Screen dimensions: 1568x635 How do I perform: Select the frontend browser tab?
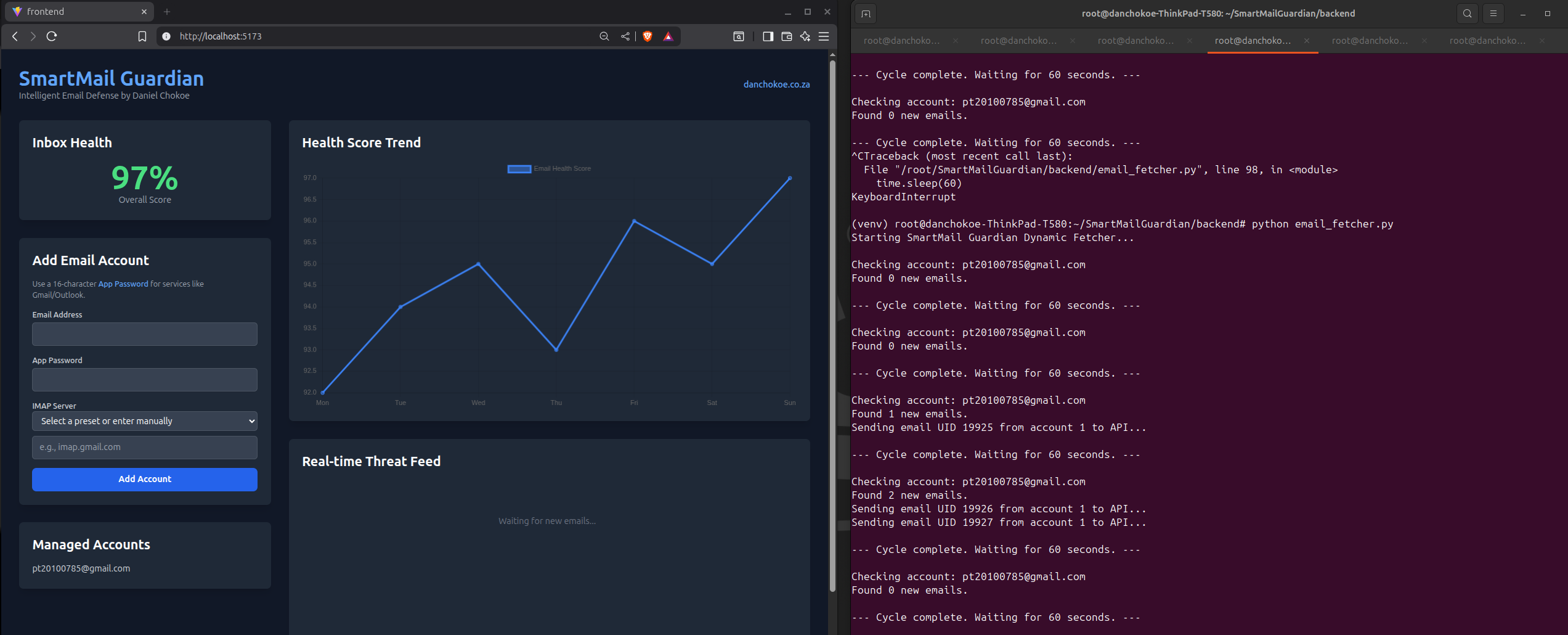62,12
